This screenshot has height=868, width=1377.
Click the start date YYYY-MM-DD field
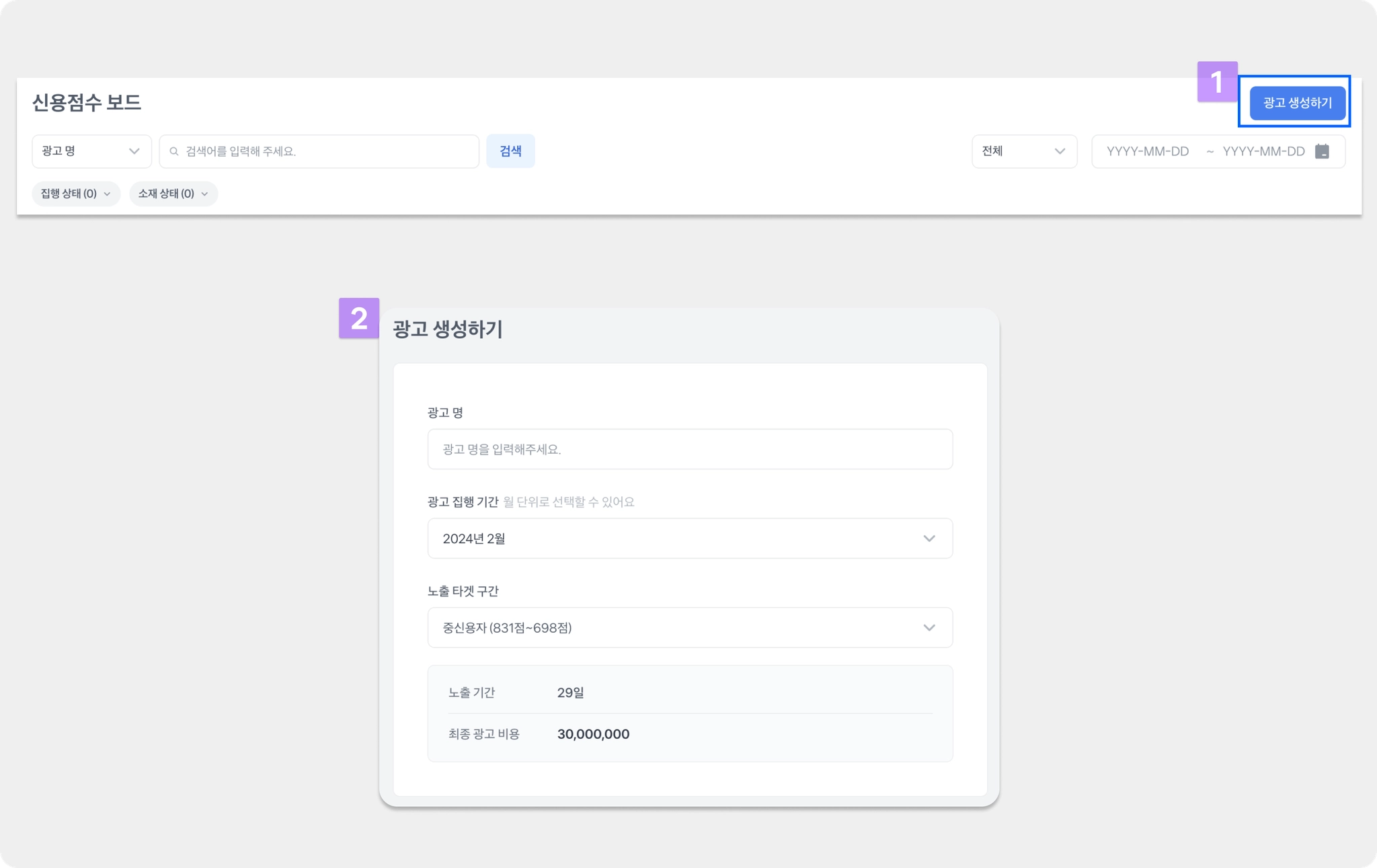click(1148, 151)
